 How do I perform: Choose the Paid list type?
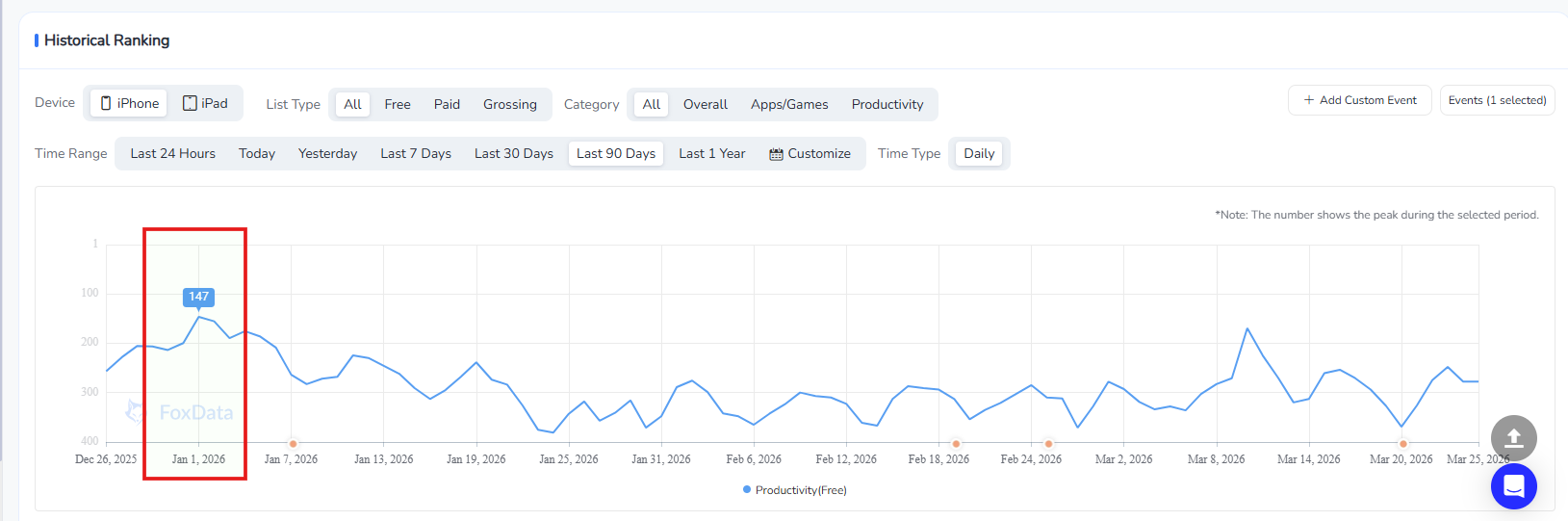pos(447,104)
